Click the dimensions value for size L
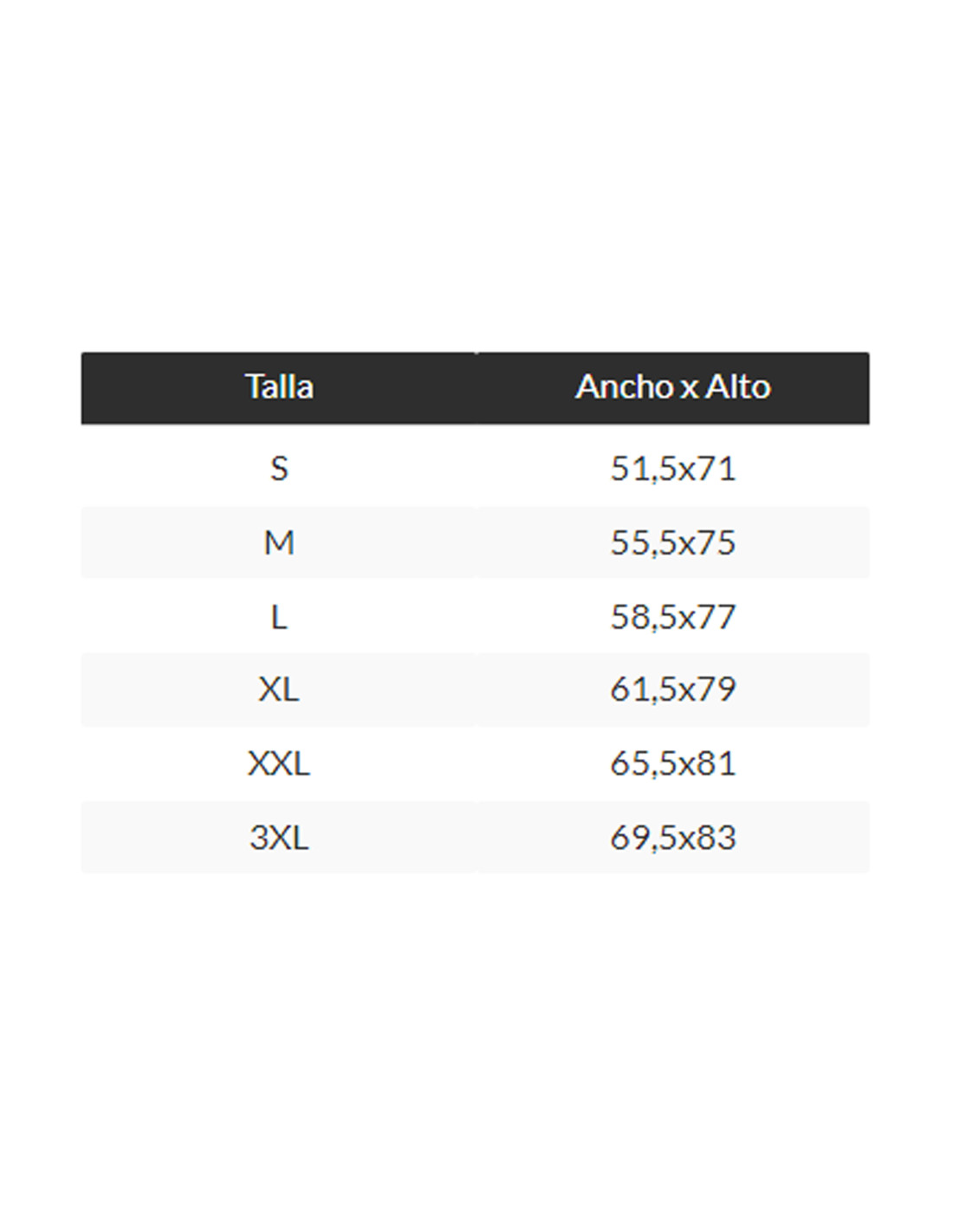This screenshot has width=953, height=1232. tap(672, 617)
